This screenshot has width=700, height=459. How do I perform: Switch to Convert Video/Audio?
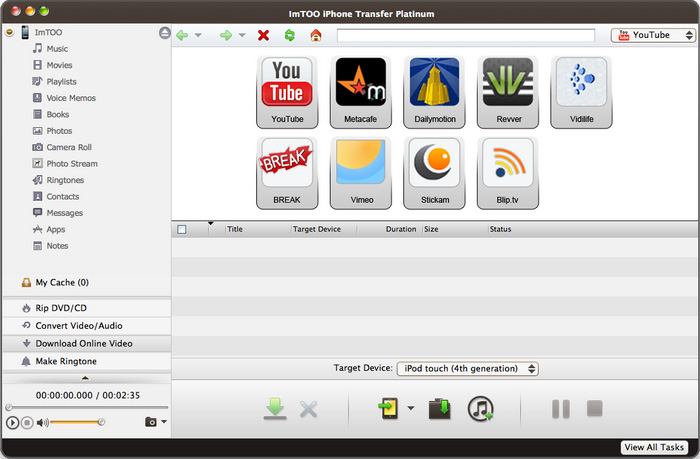[87, 326]
